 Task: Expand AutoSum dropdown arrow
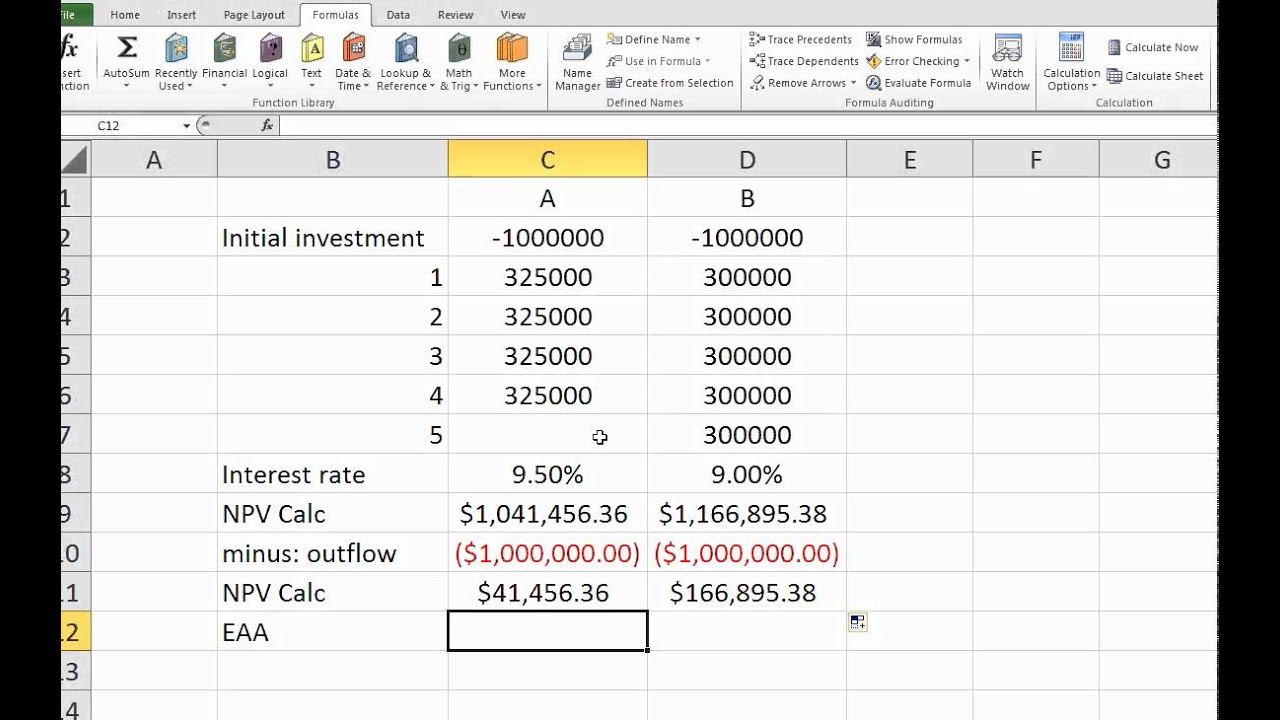coord(126,87)
